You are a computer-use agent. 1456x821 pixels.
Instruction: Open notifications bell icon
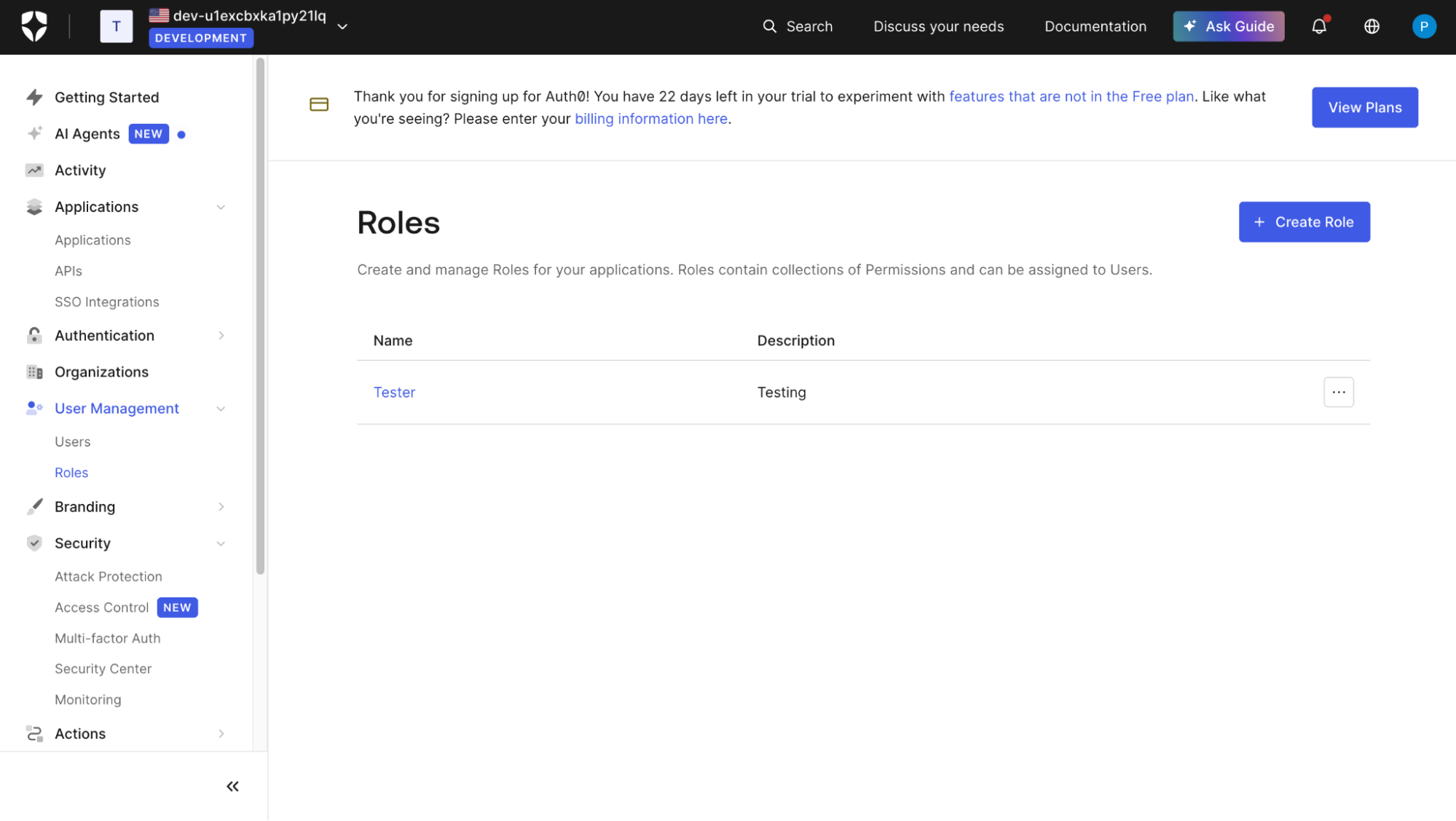1319,27
